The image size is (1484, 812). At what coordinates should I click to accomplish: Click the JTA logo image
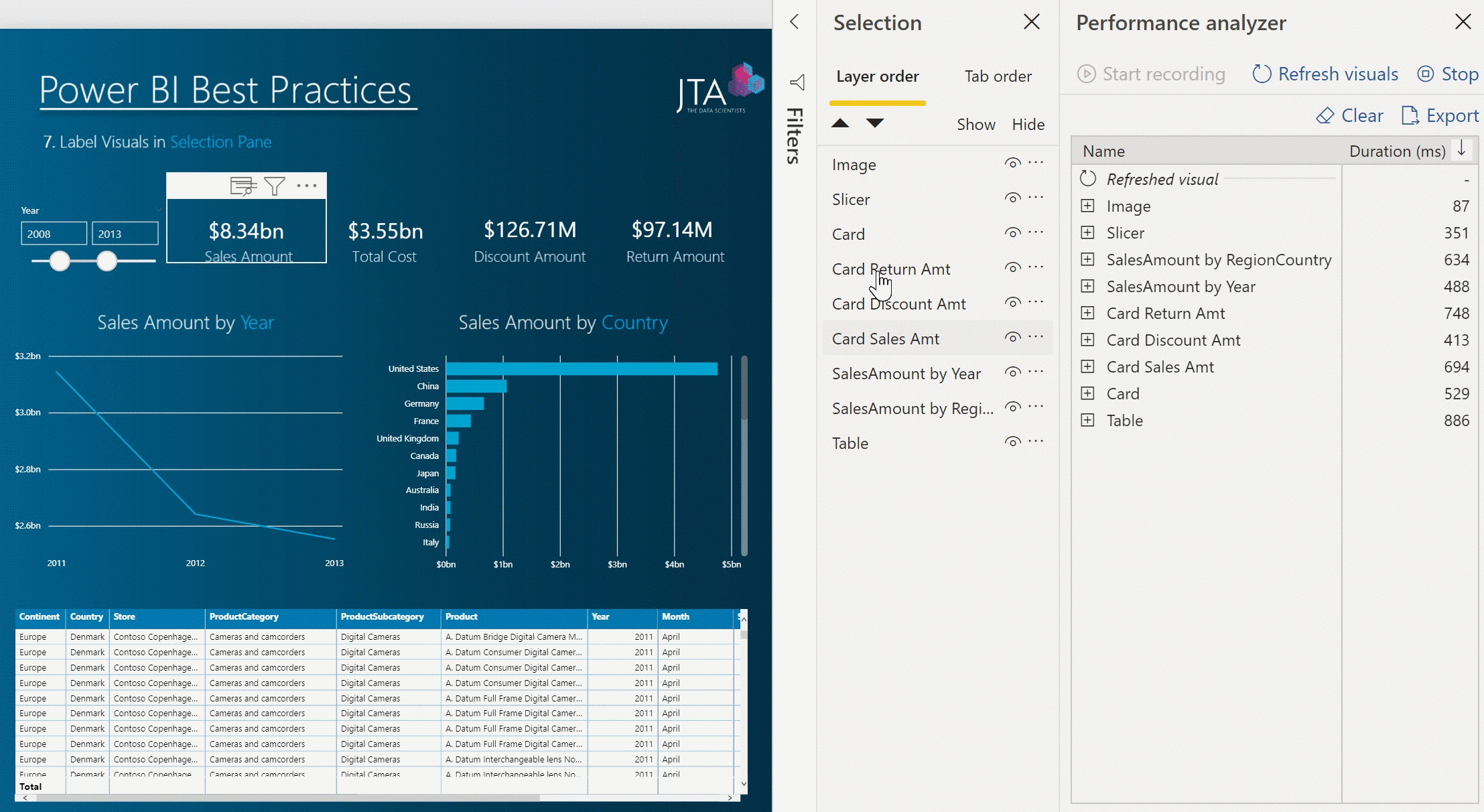coord(720,88)
